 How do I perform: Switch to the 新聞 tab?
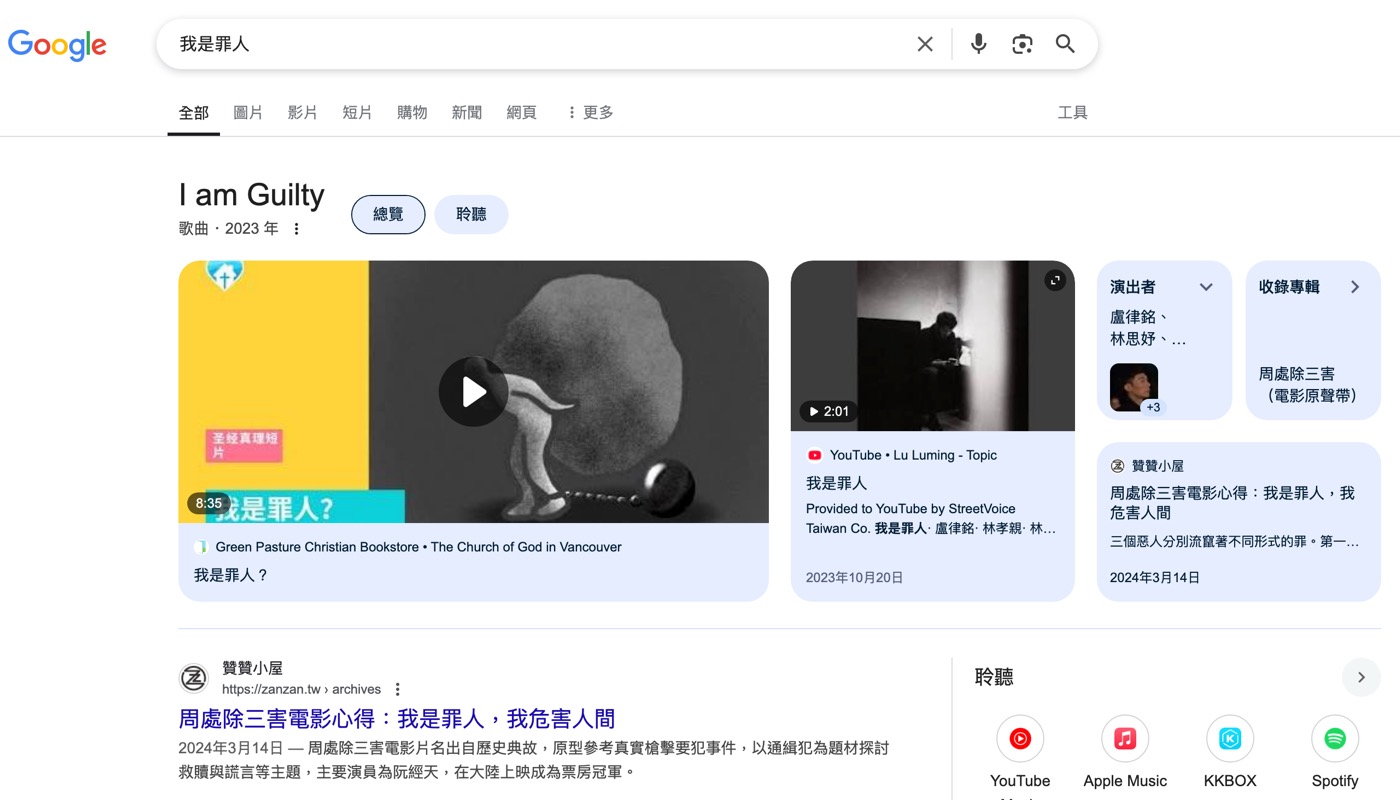(467, 113)
